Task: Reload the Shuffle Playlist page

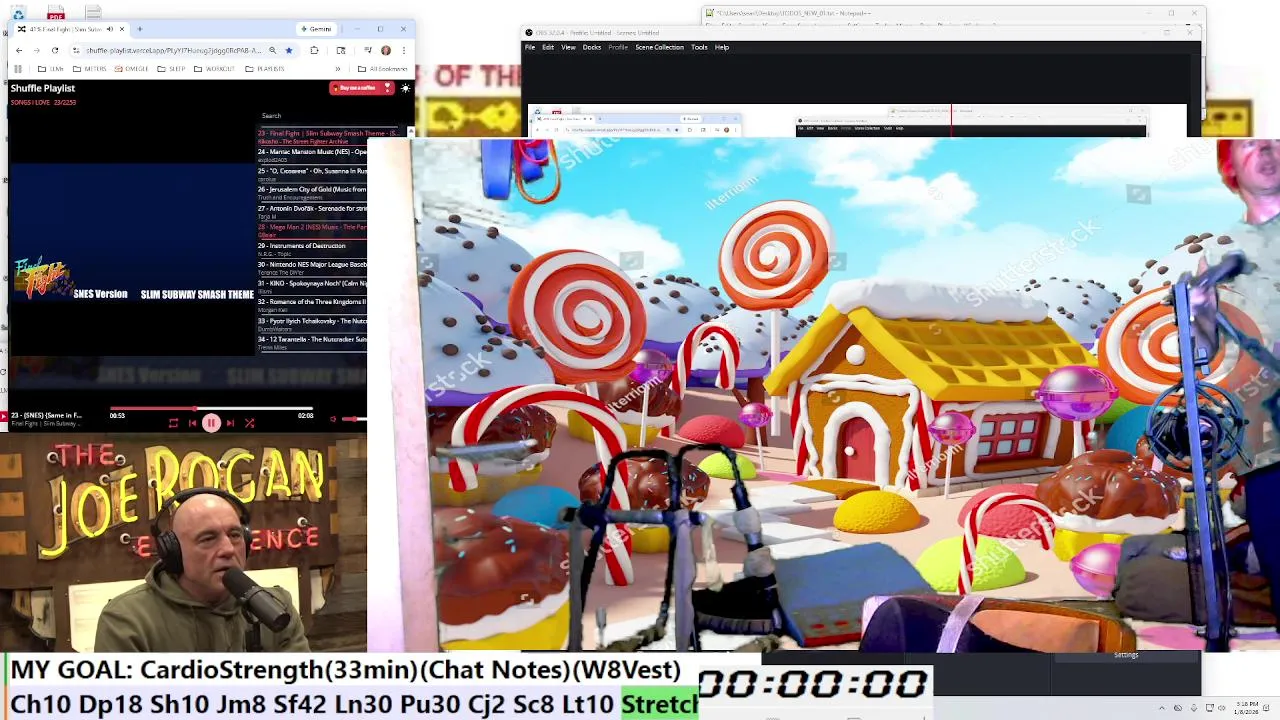Action: tap(55, 50)
